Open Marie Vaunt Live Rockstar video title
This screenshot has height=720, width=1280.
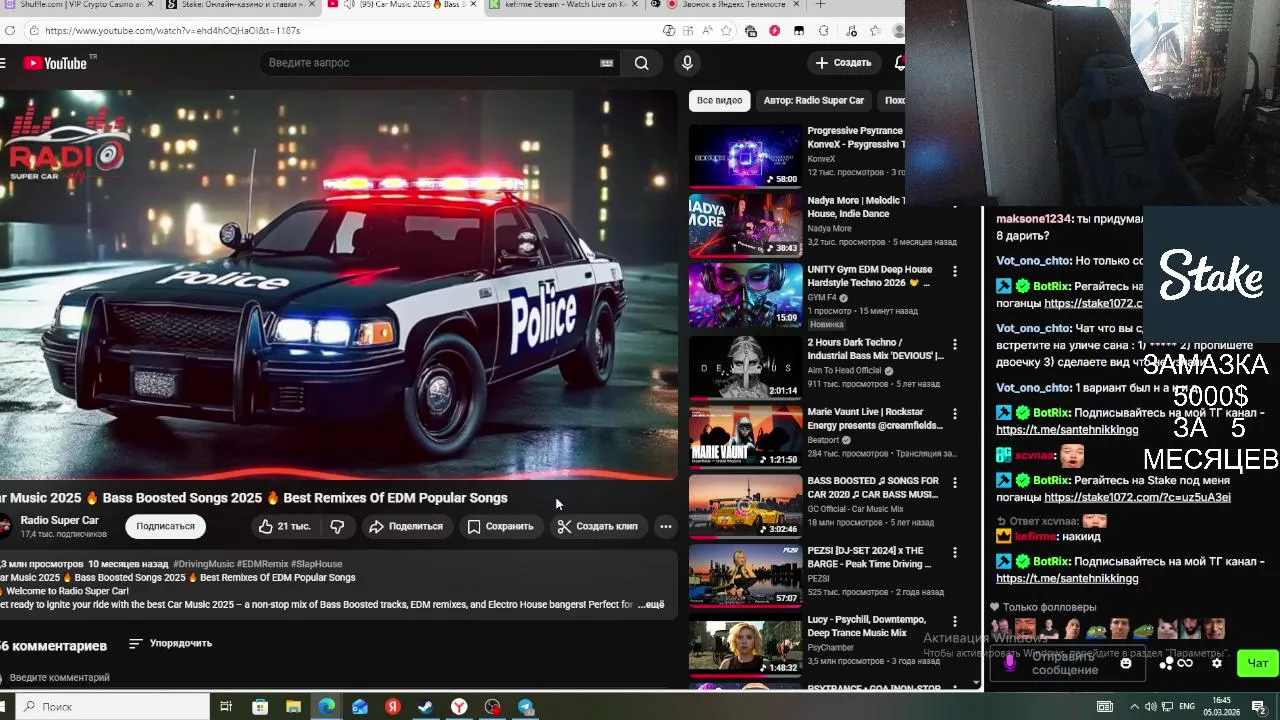(875, 418)
